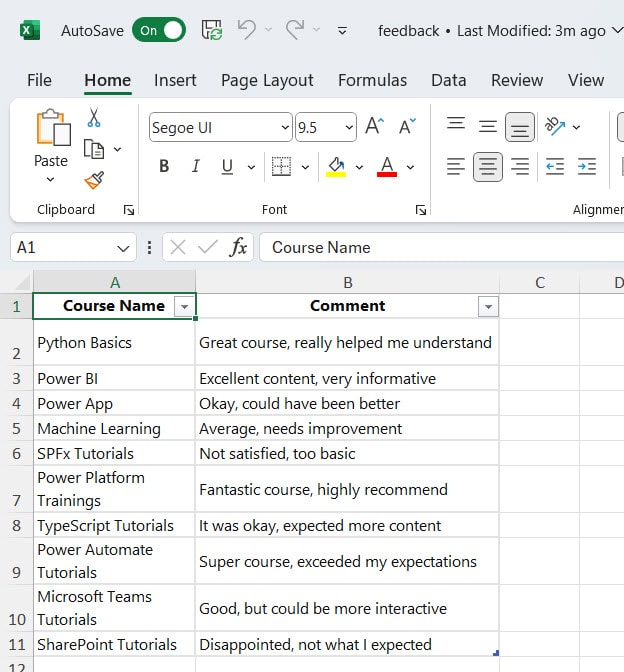Toggle Align Left
This screenshot has height=672, width=624.
[x=456, y=166]
